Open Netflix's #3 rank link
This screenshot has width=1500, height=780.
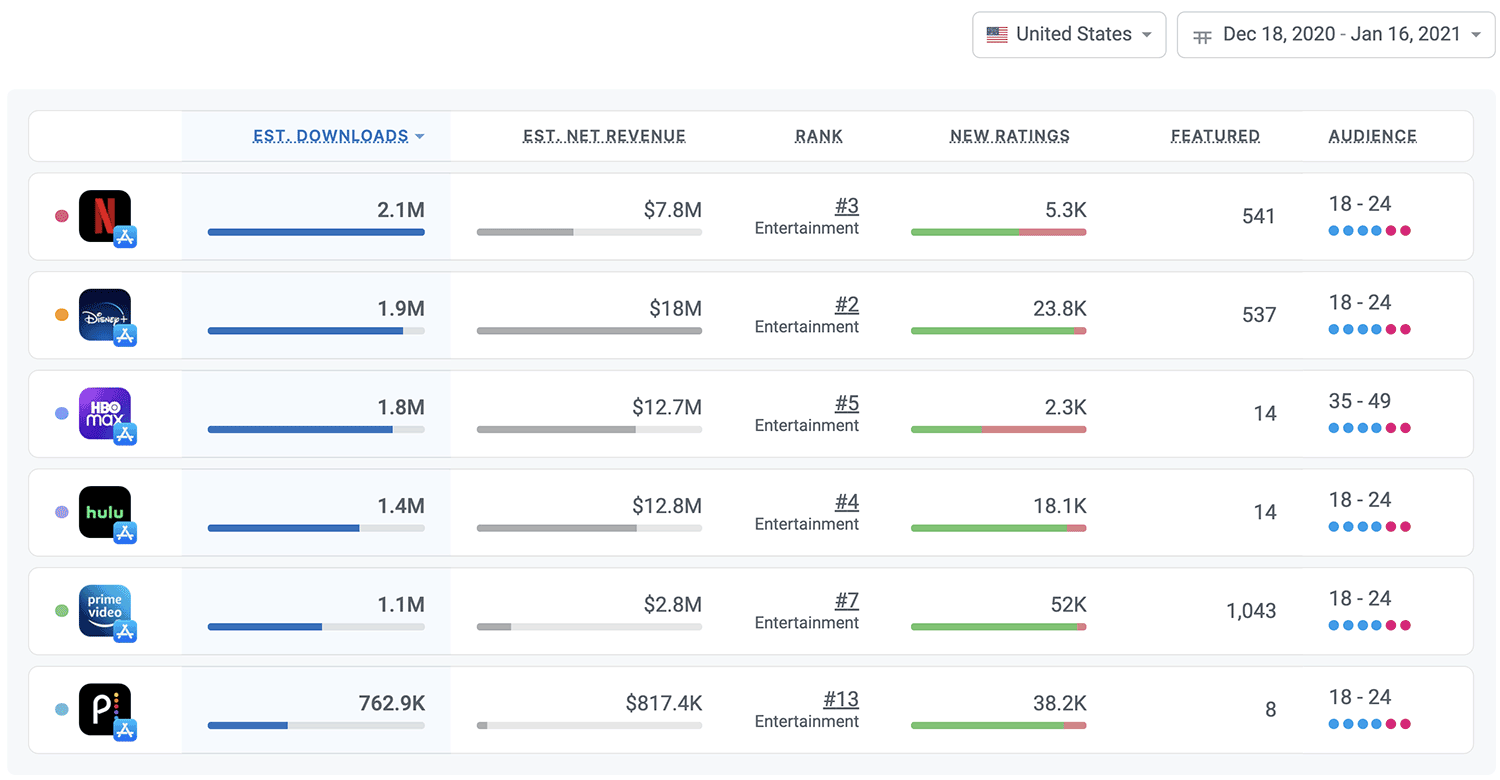click(846, 206)
